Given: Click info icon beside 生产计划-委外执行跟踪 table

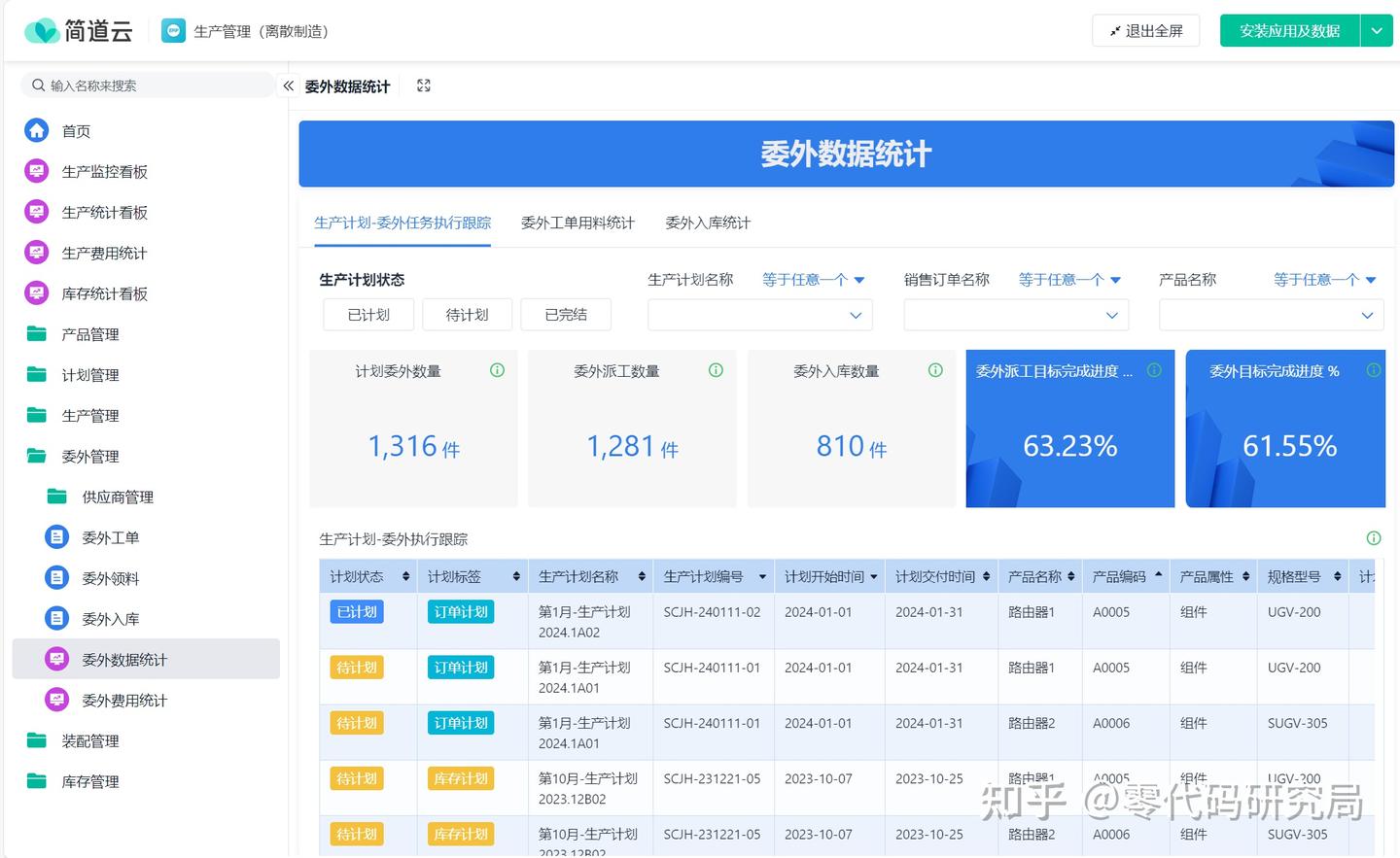Looking at the screenshot, I should (1373, 538).
